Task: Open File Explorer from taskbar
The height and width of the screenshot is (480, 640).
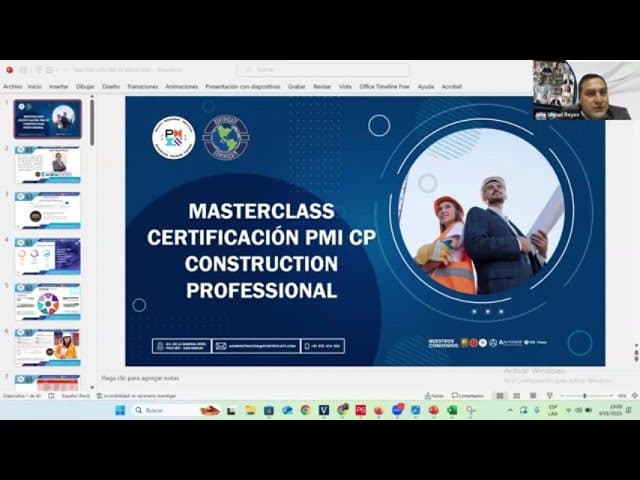Action: tap(250, 410)
